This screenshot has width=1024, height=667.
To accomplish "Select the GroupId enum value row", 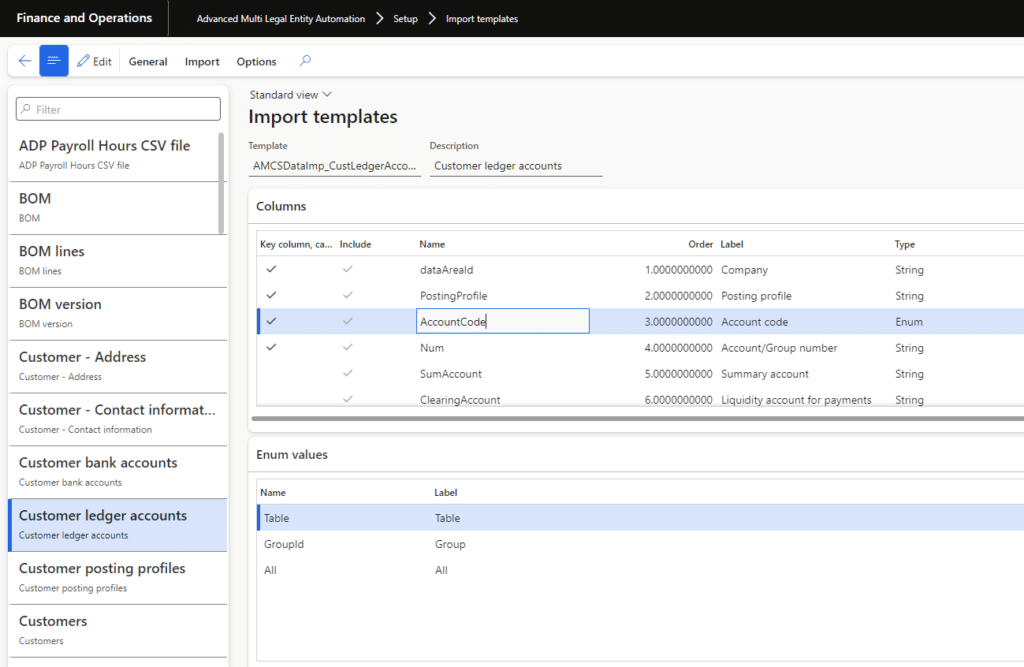I will (640, 544).
